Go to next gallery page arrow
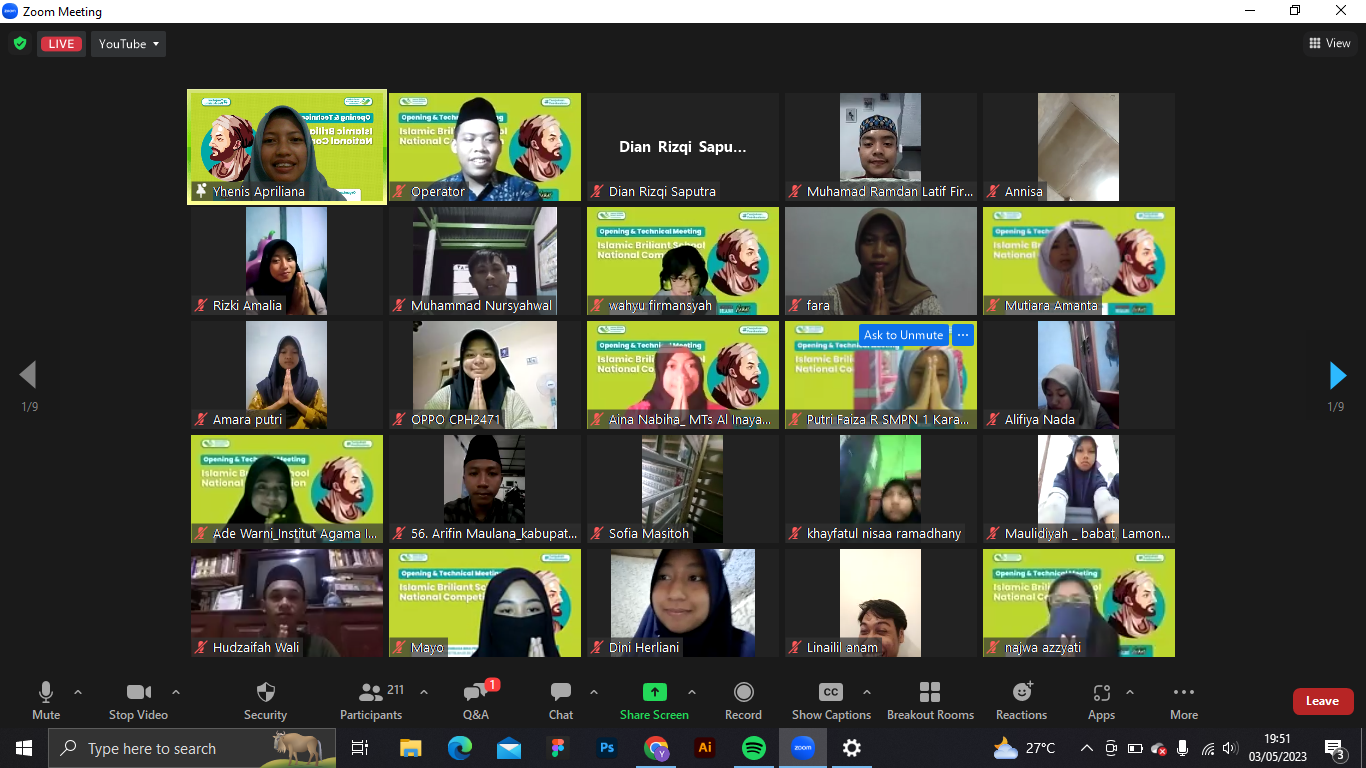The width and height of the screenshot is (1366, 768). coord(1337,375)
